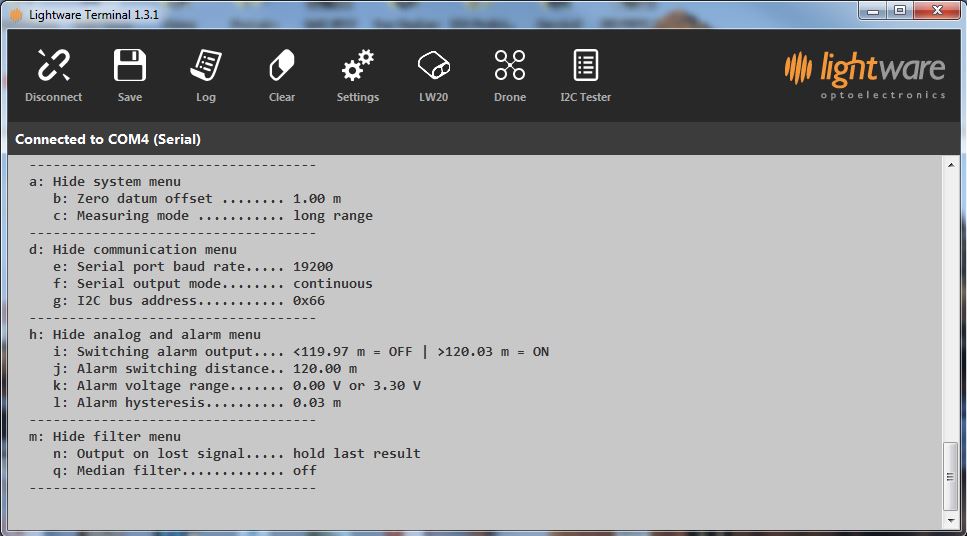The image size is (967, 536).
Task: Click the 'Hide filter menu' entry
Action: click(105, 437)
